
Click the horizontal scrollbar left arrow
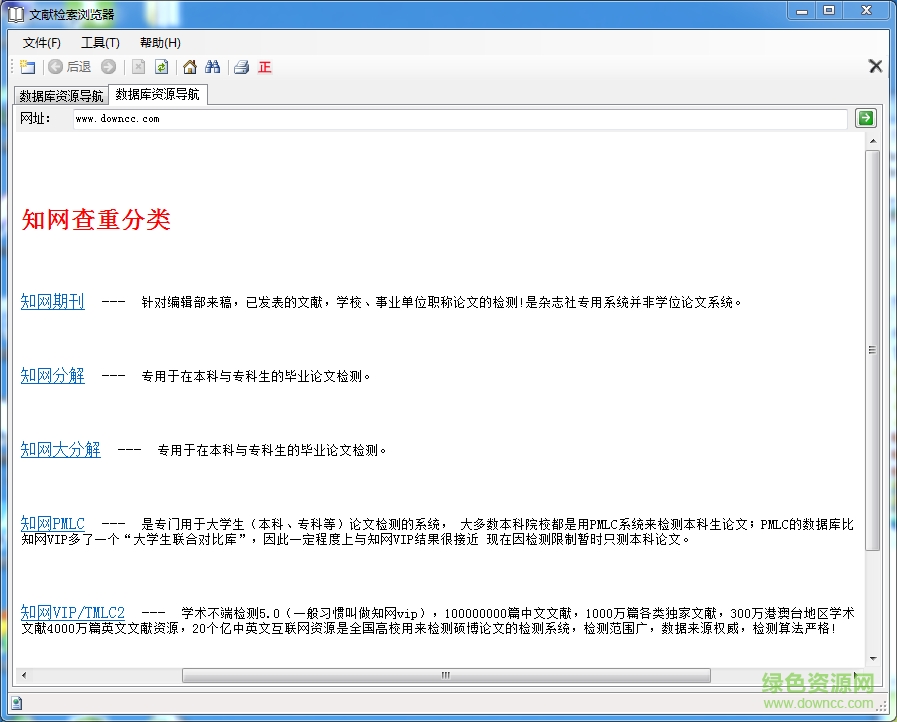tap(23, 675)
